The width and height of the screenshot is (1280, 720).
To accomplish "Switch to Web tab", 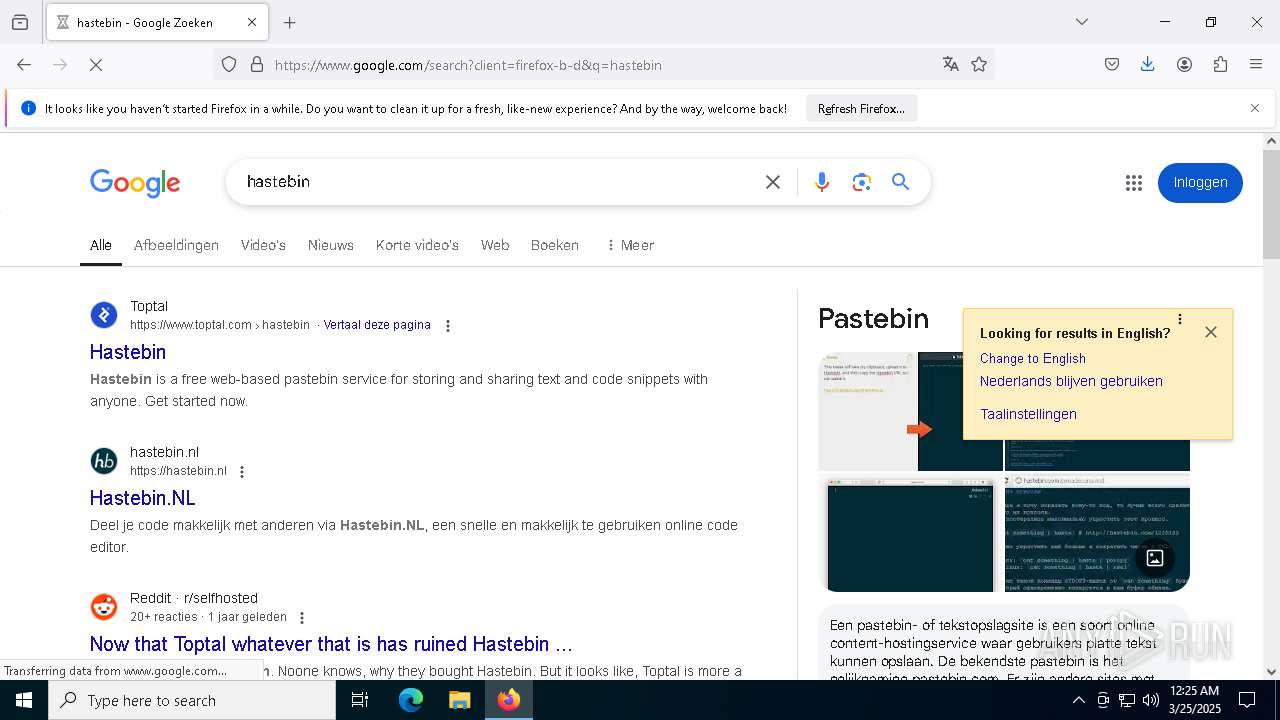I will [495, 245].
